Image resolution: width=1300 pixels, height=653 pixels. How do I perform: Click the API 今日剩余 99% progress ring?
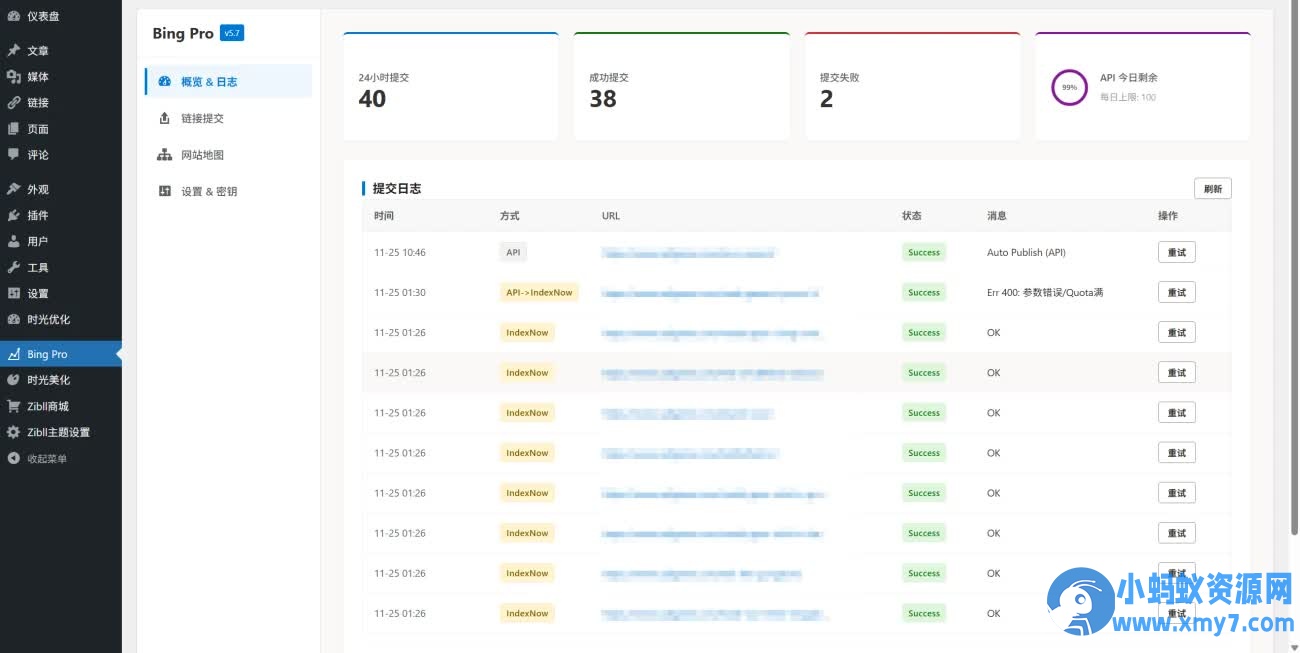point(1069,88)
